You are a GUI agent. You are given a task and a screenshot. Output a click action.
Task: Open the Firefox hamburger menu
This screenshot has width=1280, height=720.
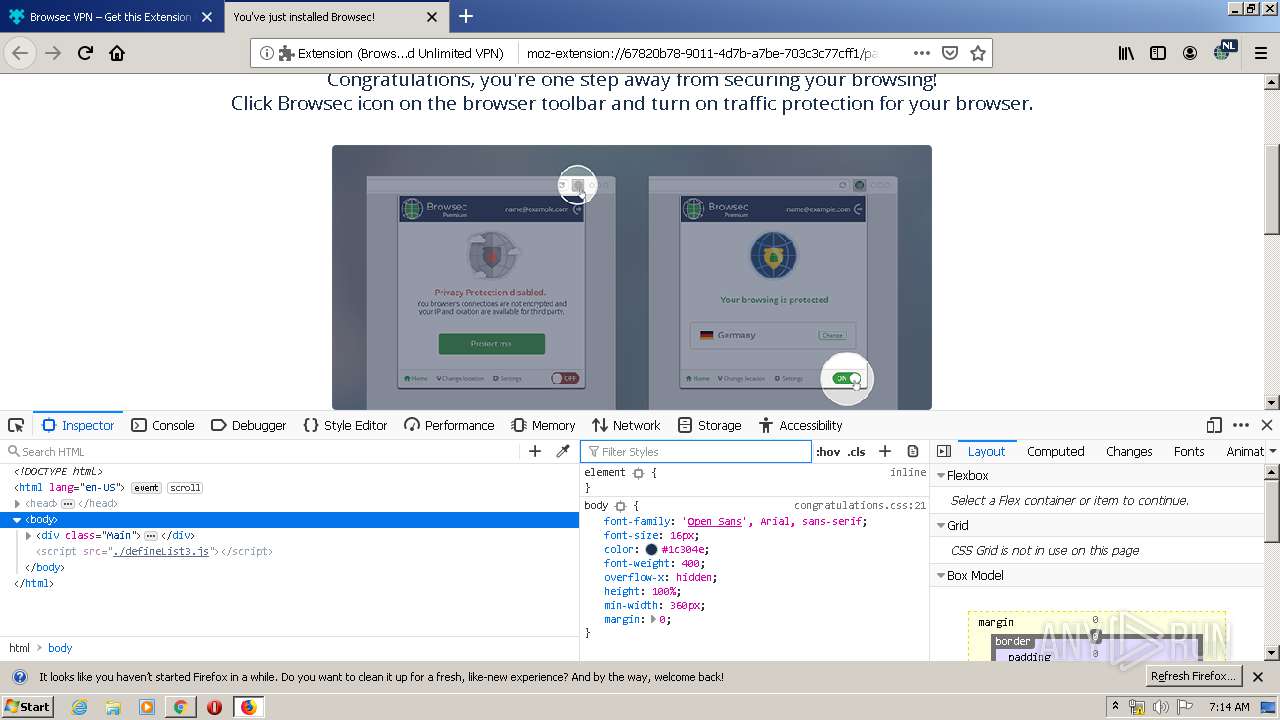pos(1261,53)
